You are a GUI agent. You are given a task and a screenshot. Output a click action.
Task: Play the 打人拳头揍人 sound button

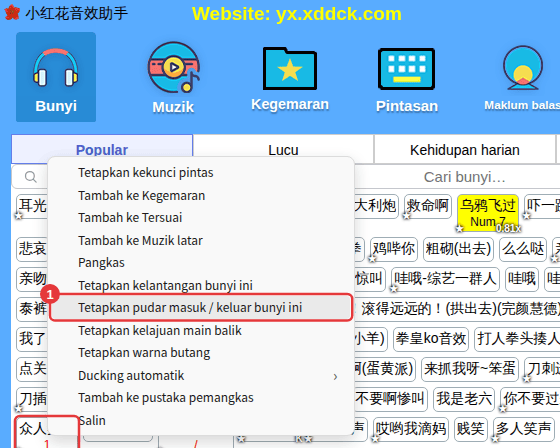tap(517, 339)
